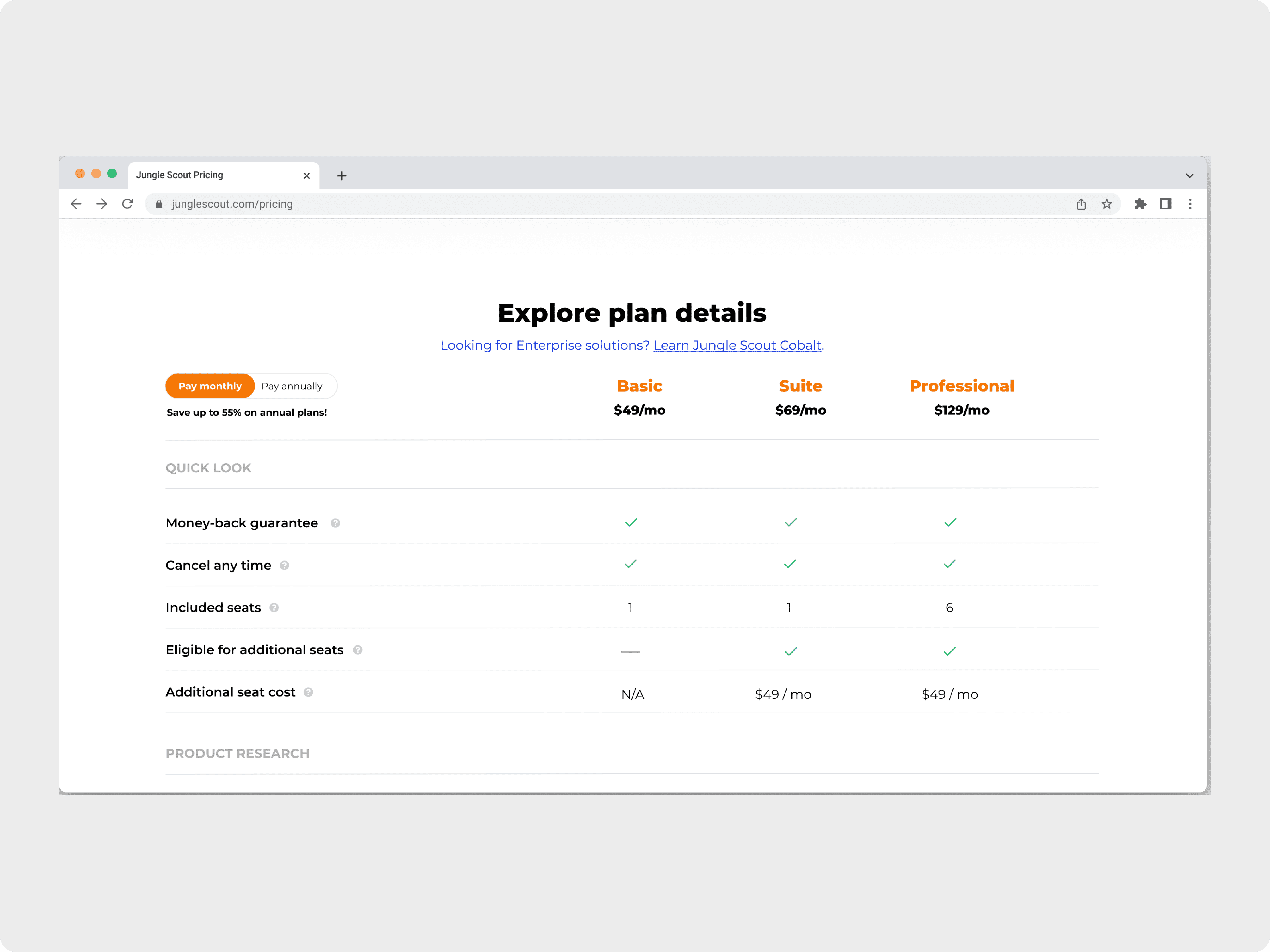Open the extensions puzzle icon
Viewport: 1270px width, 952px height.
tap(1140, 204)
